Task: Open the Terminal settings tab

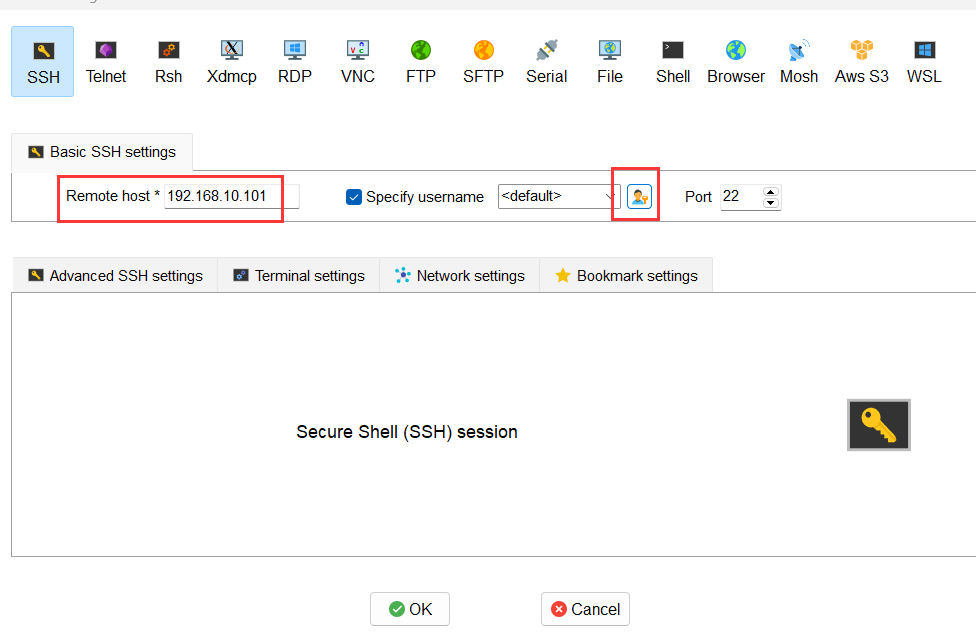Action: (x=299, y=275)
